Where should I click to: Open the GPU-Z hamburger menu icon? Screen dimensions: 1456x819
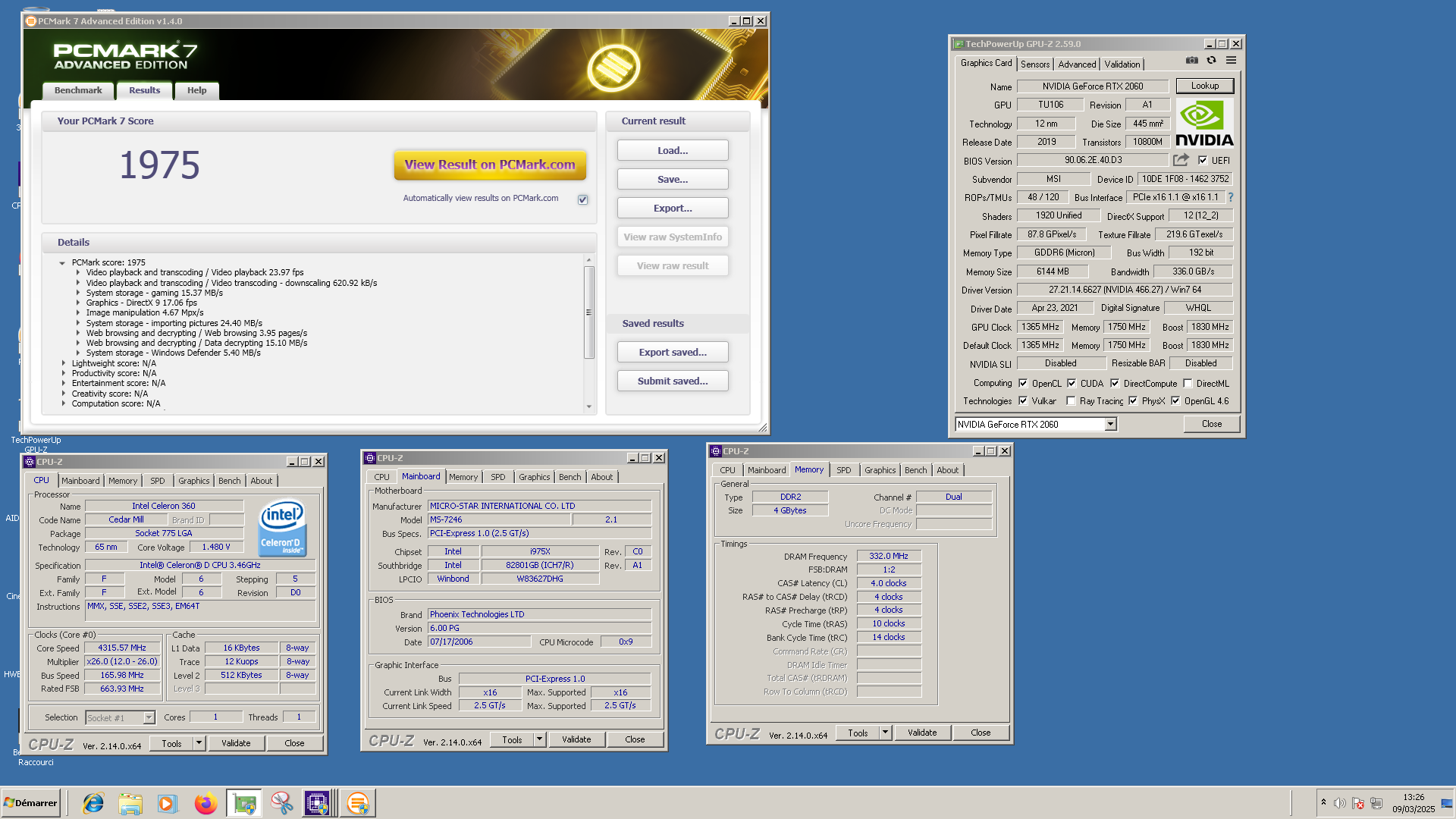1231,61
